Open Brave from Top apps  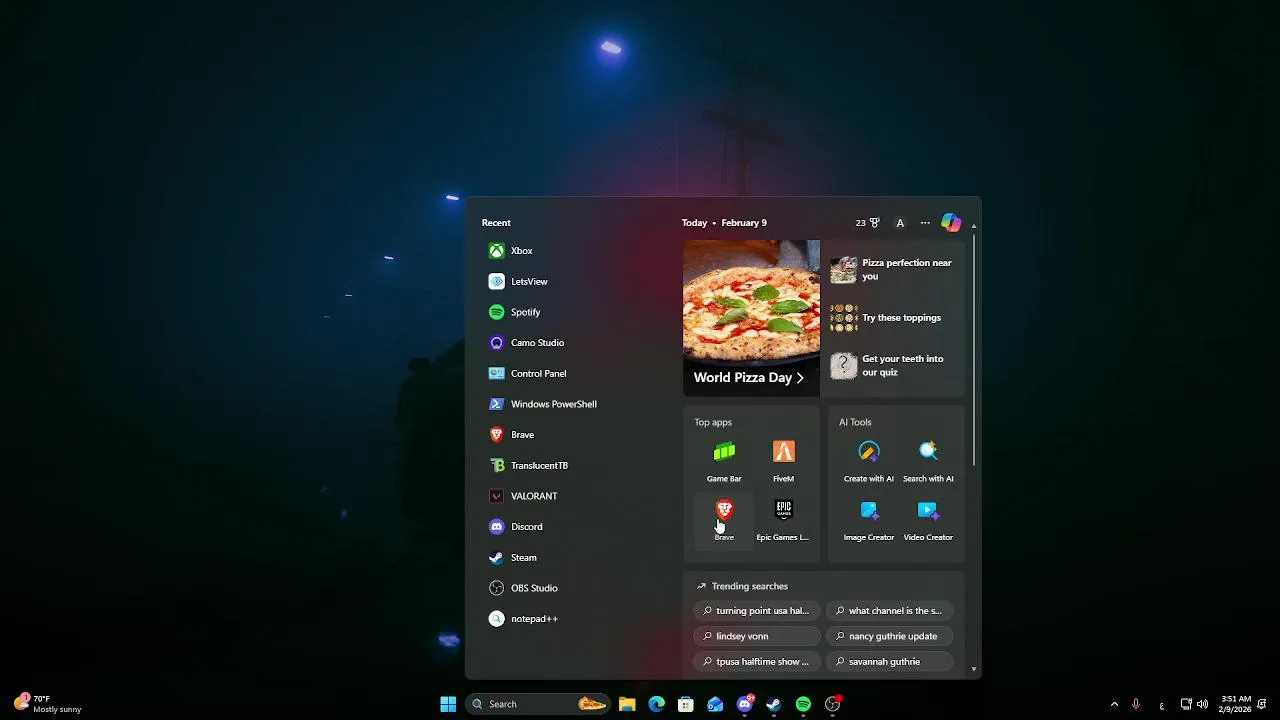724,520
